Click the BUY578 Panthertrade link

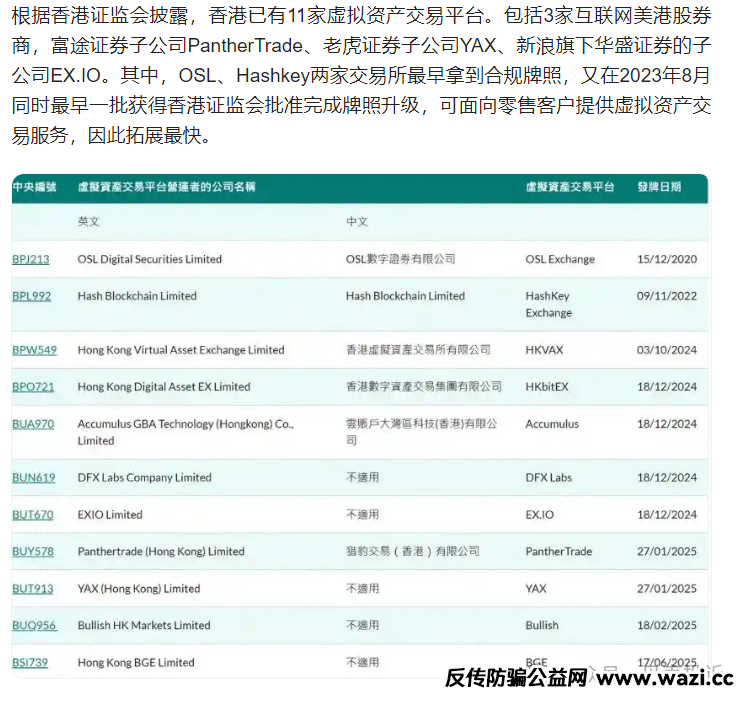click(x=32, y=551)
